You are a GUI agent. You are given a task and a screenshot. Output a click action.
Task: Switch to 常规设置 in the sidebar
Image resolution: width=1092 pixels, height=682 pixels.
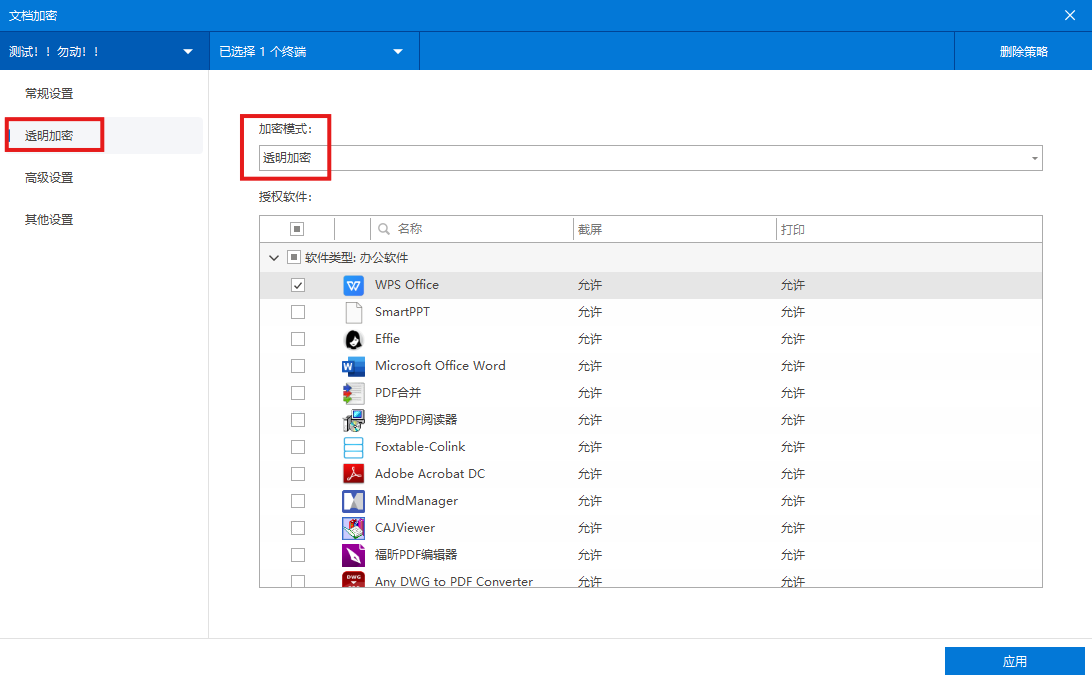(49, 94)
